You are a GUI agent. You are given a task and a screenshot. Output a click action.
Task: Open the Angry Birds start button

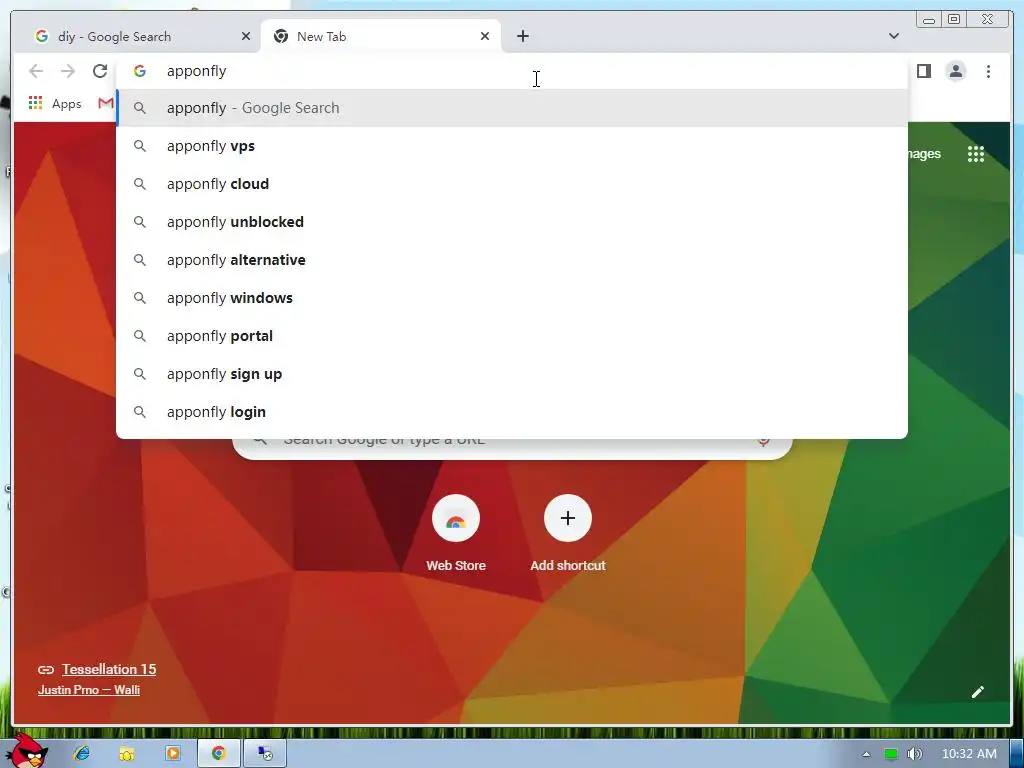pos(29,751)
